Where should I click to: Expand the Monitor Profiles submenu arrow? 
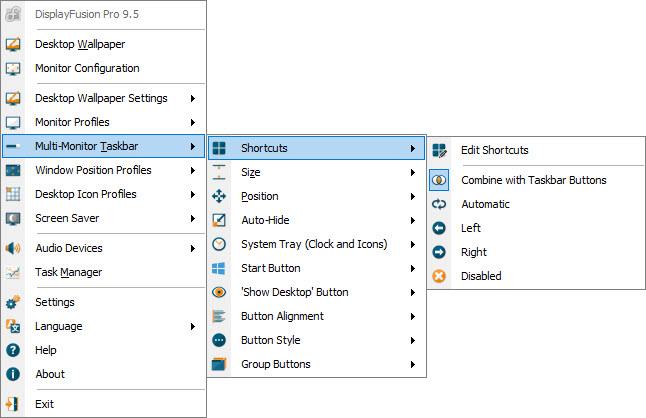click(x=193, y=122)
